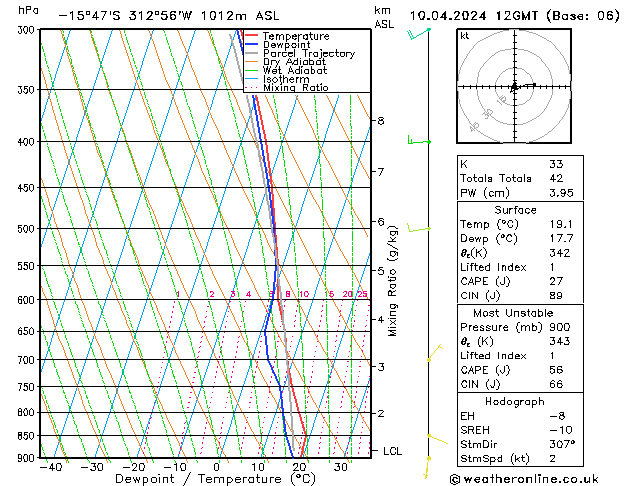Click the 300 hPa pressure label
The image size is (629, 486).
pos(28,30)
